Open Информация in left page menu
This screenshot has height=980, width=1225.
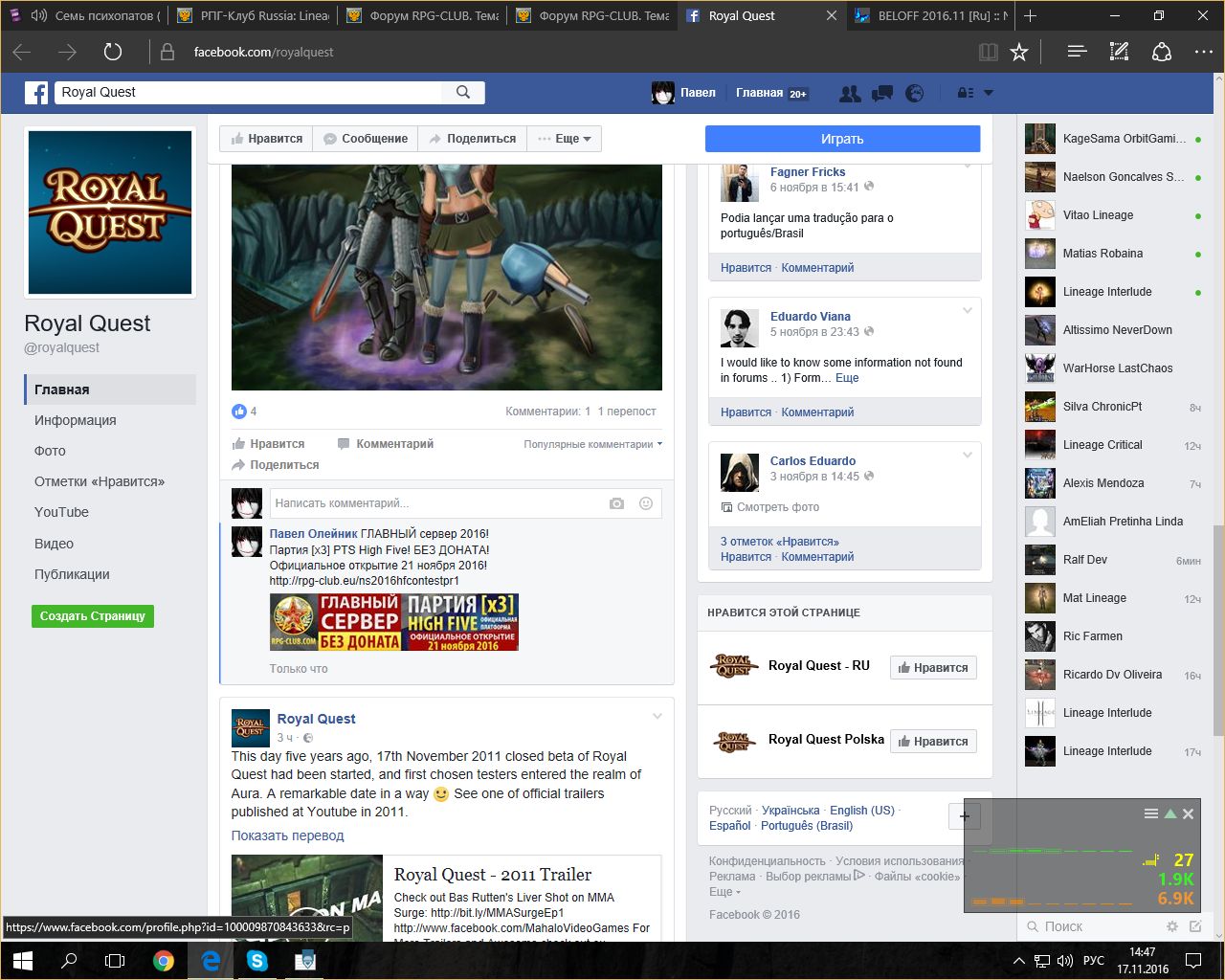click(x=75, y=420)
